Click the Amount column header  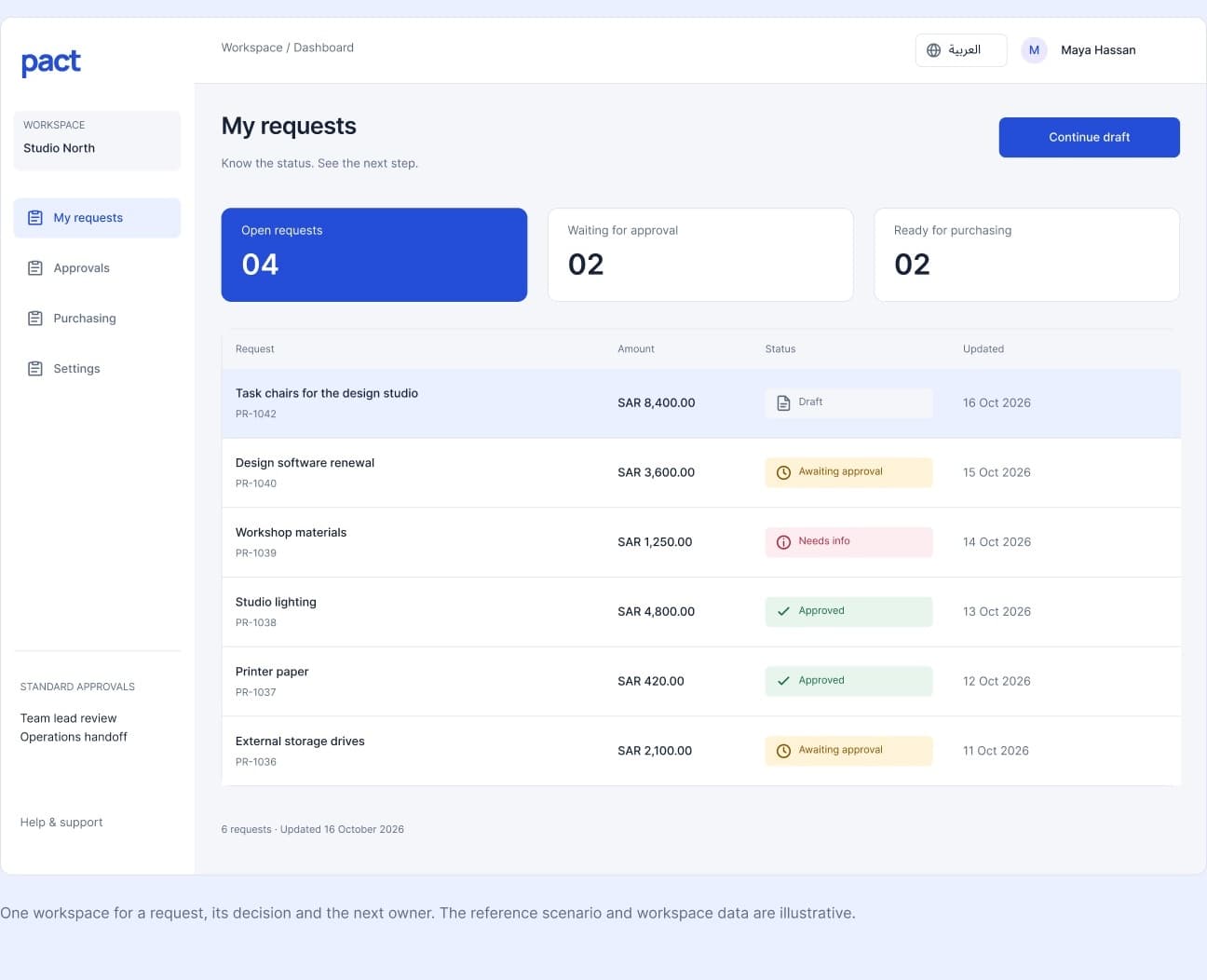pyautogui.click(x=636, y=349)
